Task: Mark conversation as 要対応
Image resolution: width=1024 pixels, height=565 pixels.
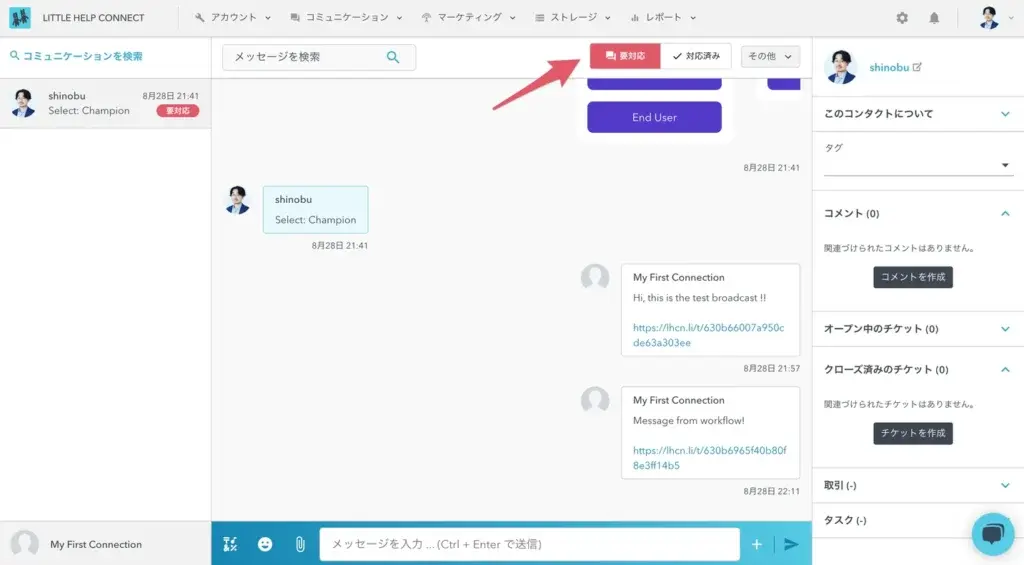Action: (x=625, y=56)
